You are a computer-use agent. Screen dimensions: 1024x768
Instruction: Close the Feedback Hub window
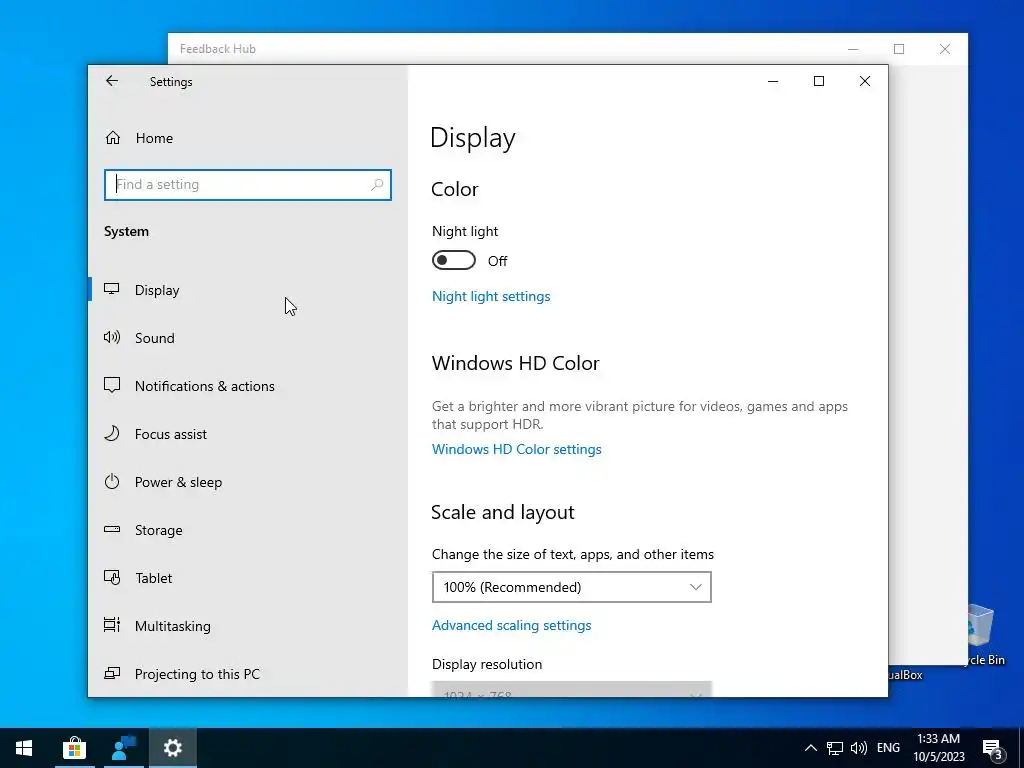(x=945, y=49)
